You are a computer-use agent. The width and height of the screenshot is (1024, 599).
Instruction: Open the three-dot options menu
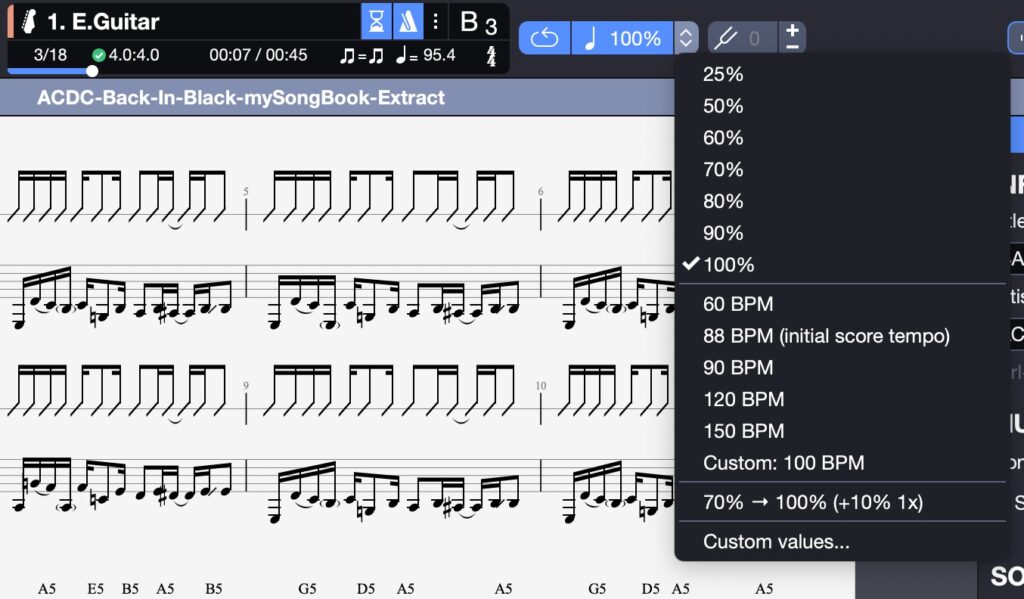coord(436,21)
